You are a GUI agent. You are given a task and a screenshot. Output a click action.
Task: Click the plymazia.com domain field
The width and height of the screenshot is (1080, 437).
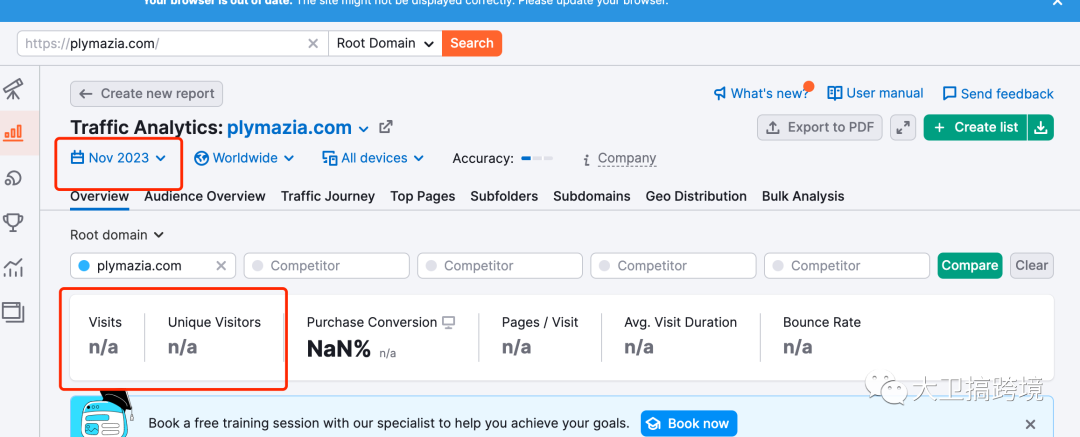pyautogui.click(x=153, y=266)
